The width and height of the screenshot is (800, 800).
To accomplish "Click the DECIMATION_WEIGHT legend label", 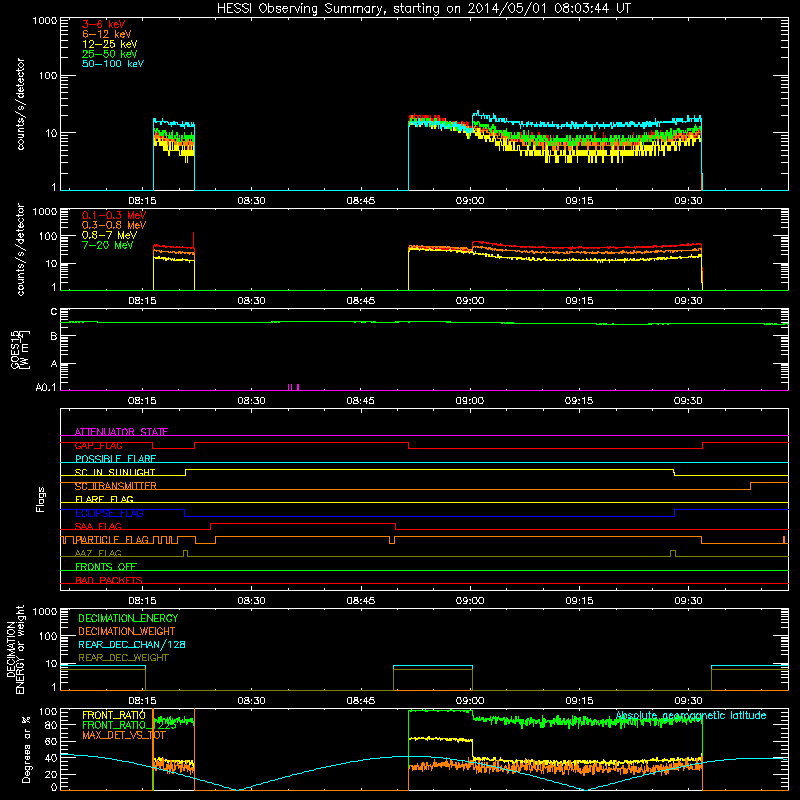I will [x=127, y=631].
